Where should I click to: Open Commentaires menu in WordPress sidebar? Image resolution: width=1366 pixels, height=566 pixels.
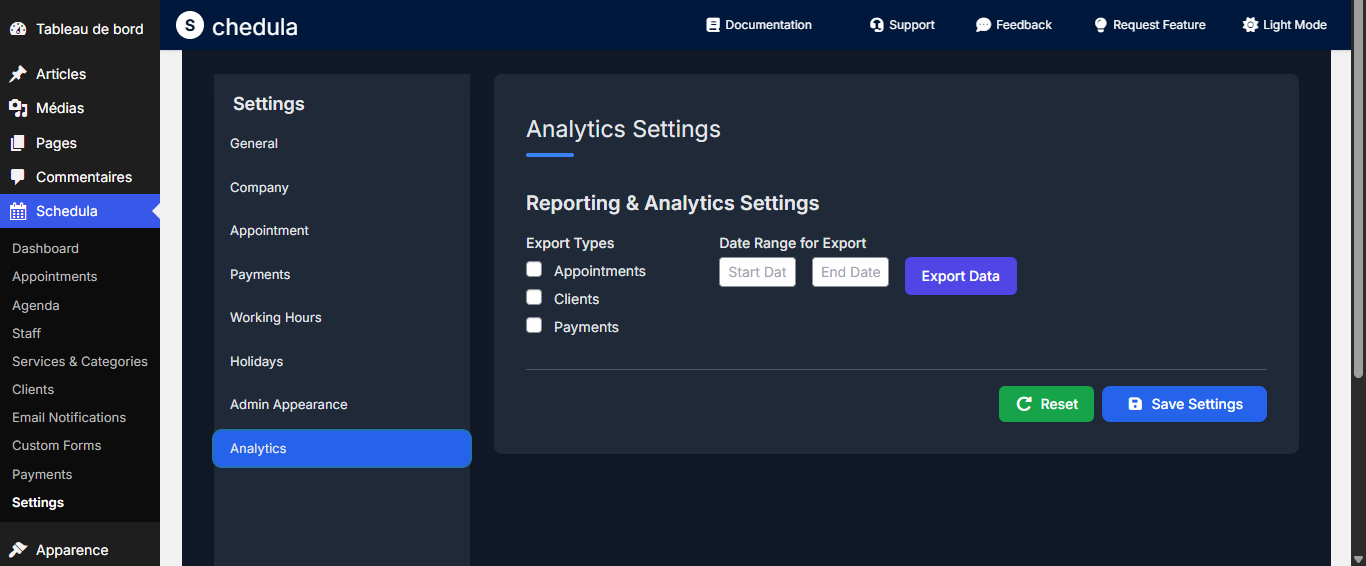click(x=80, y=177)
